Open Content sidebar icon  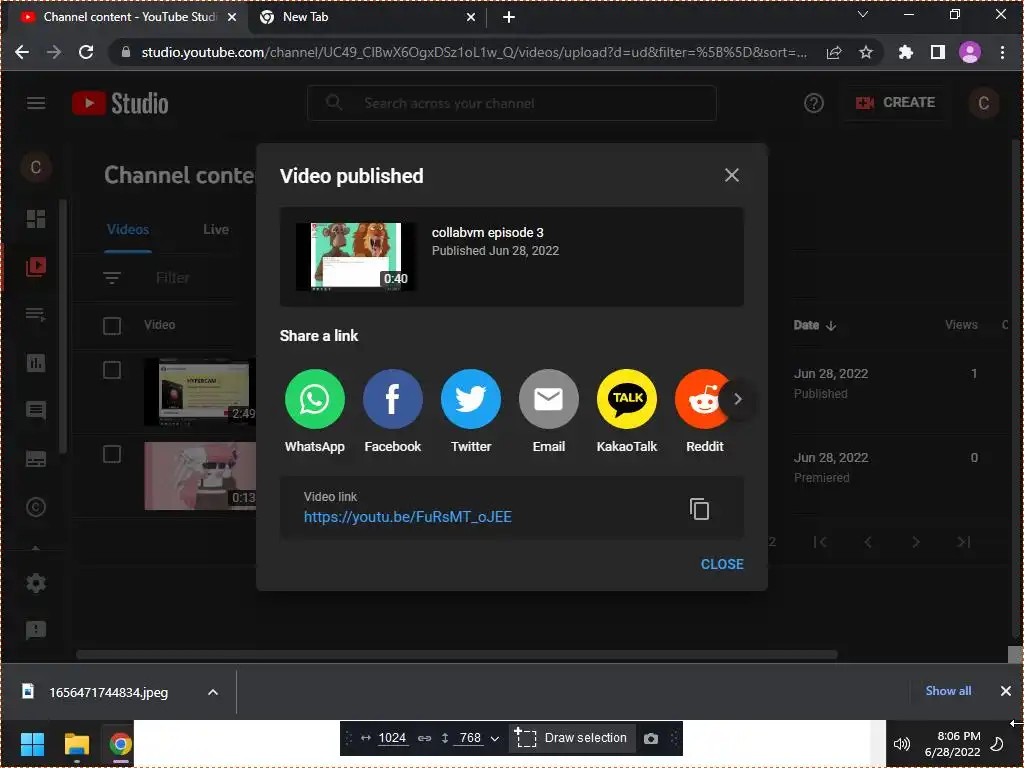[x=36, y=266]
